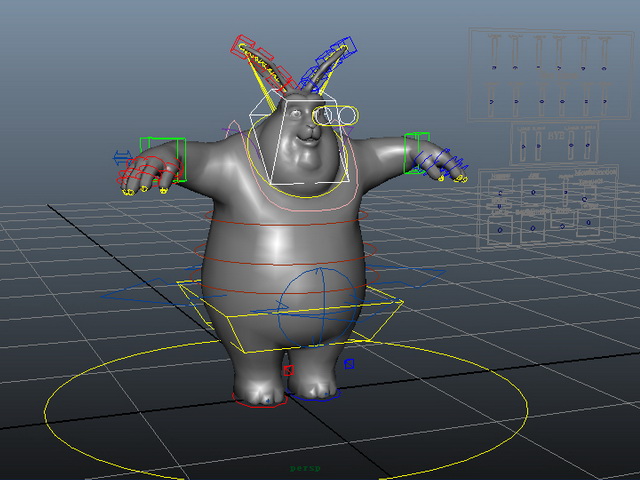This screenshot has height=480, width=640.
Task: Click the last slider handle in face panel top row
Action: pos(604,68)
